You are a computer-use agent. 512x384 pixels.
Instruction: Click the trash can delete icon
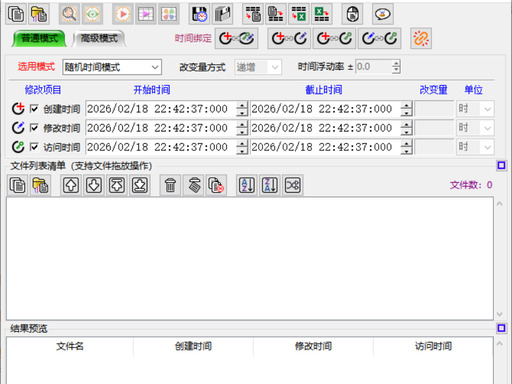pyautogui.click(x=170, y=185)
